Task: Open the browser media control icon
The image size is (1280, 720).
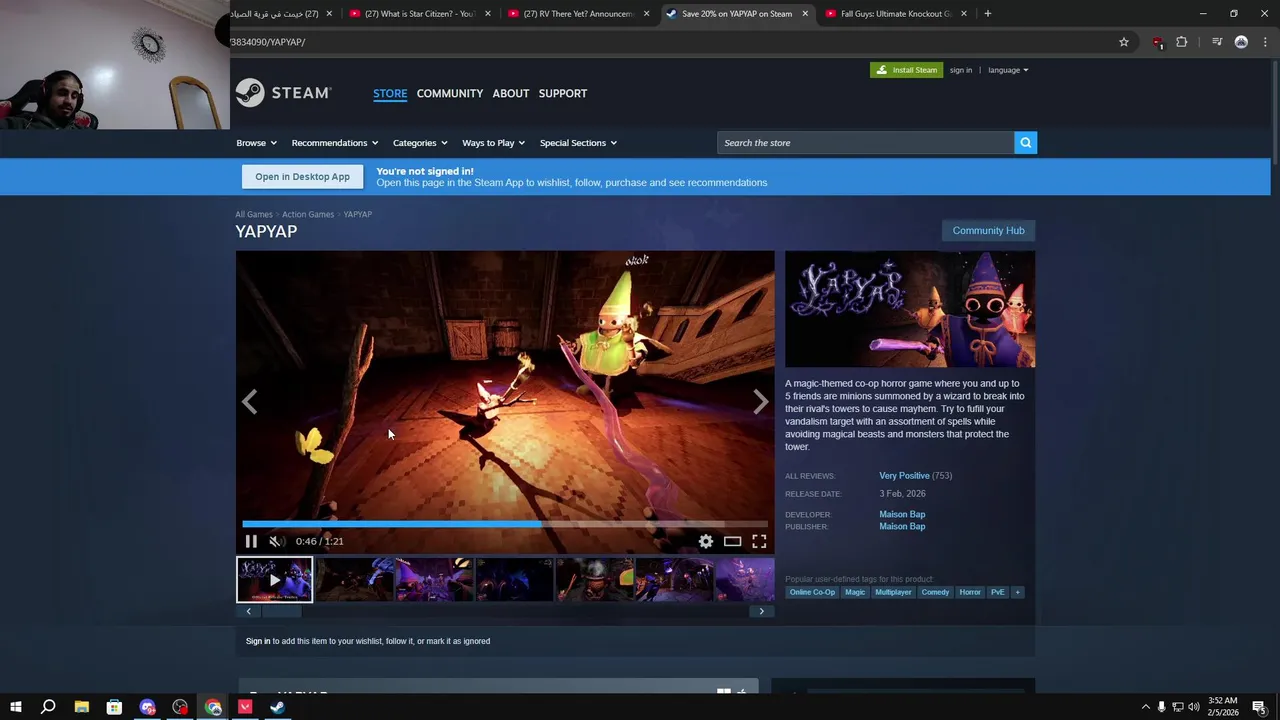Action: pyautogui.click(x=1217, y=42)
